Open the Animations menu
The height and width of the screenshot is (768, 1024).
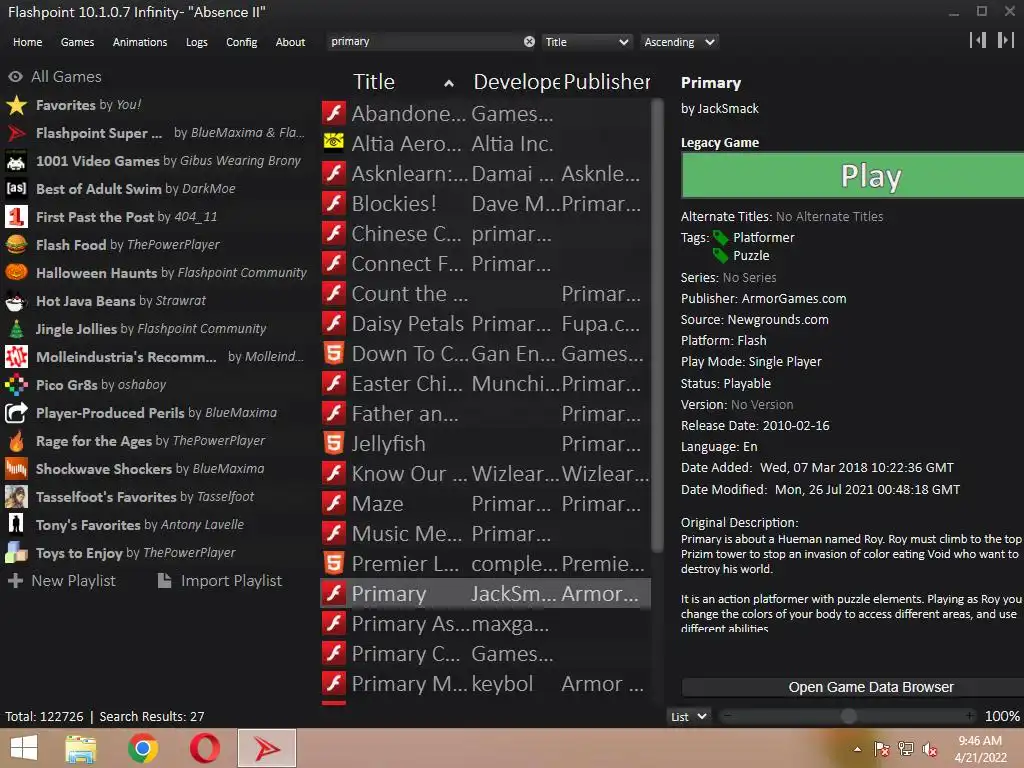[x=140, y=42]
